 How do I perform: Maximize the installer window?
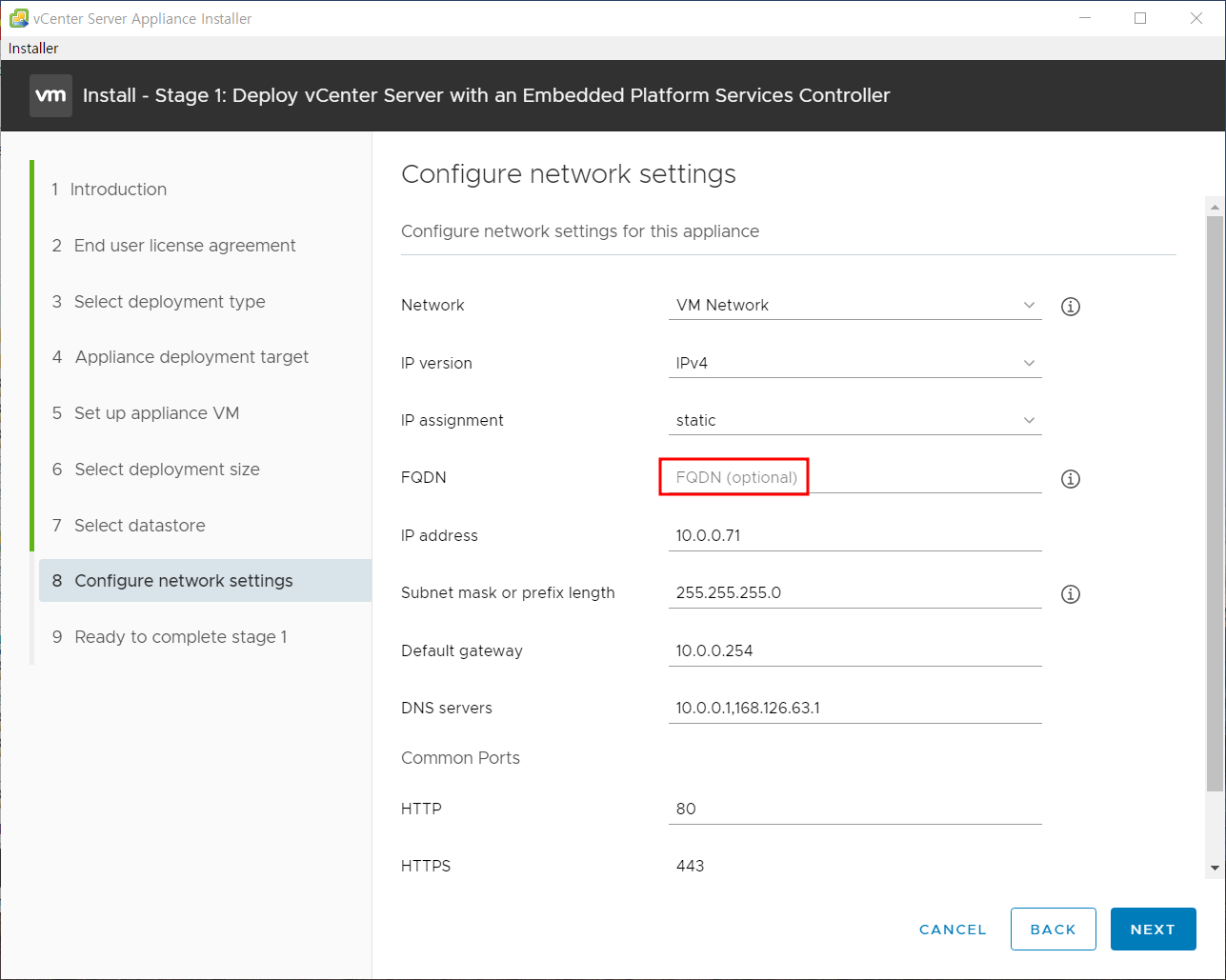1140,18
